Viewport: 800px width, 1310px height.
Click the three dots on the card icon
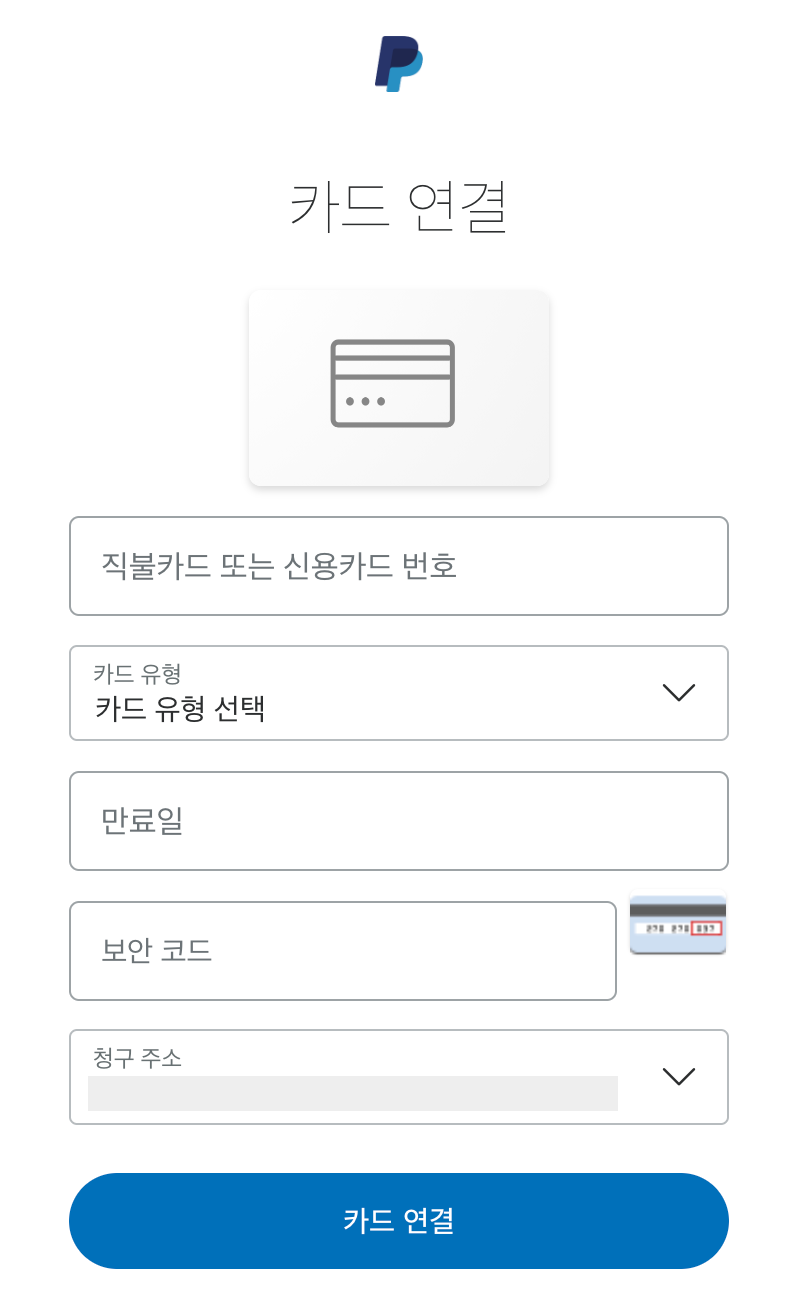pyautogui.click(x=365, y=402)
